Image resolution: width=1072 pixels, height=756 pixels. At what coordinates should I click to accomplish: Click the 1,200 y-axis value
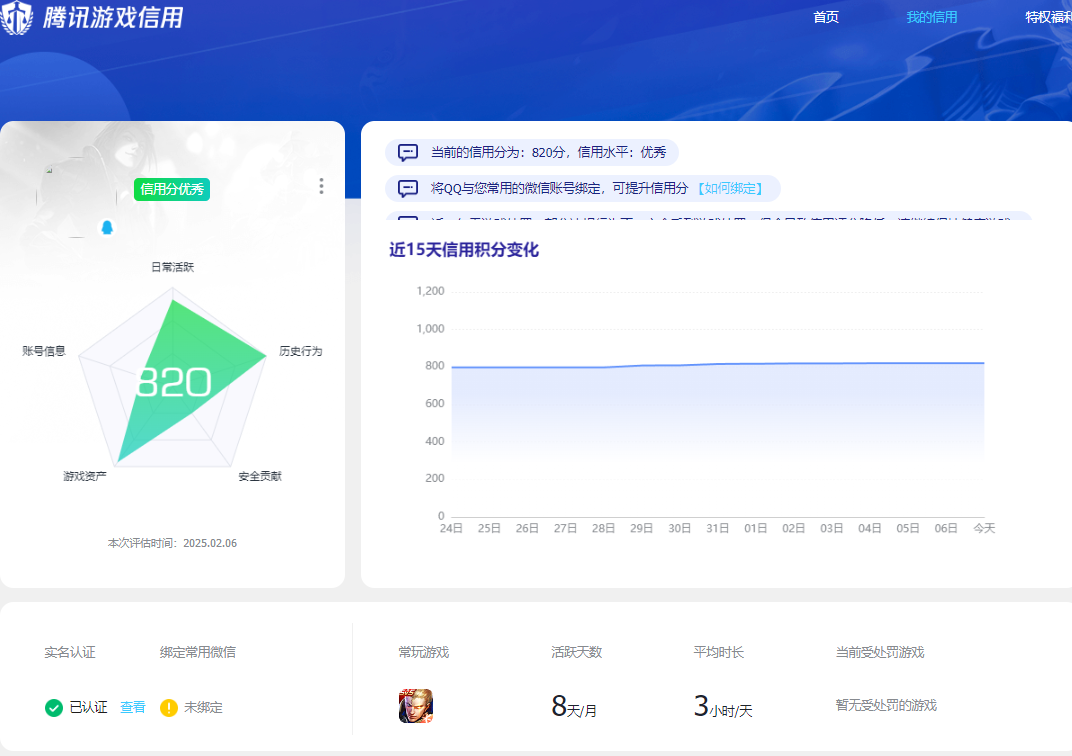coord(430,291)
